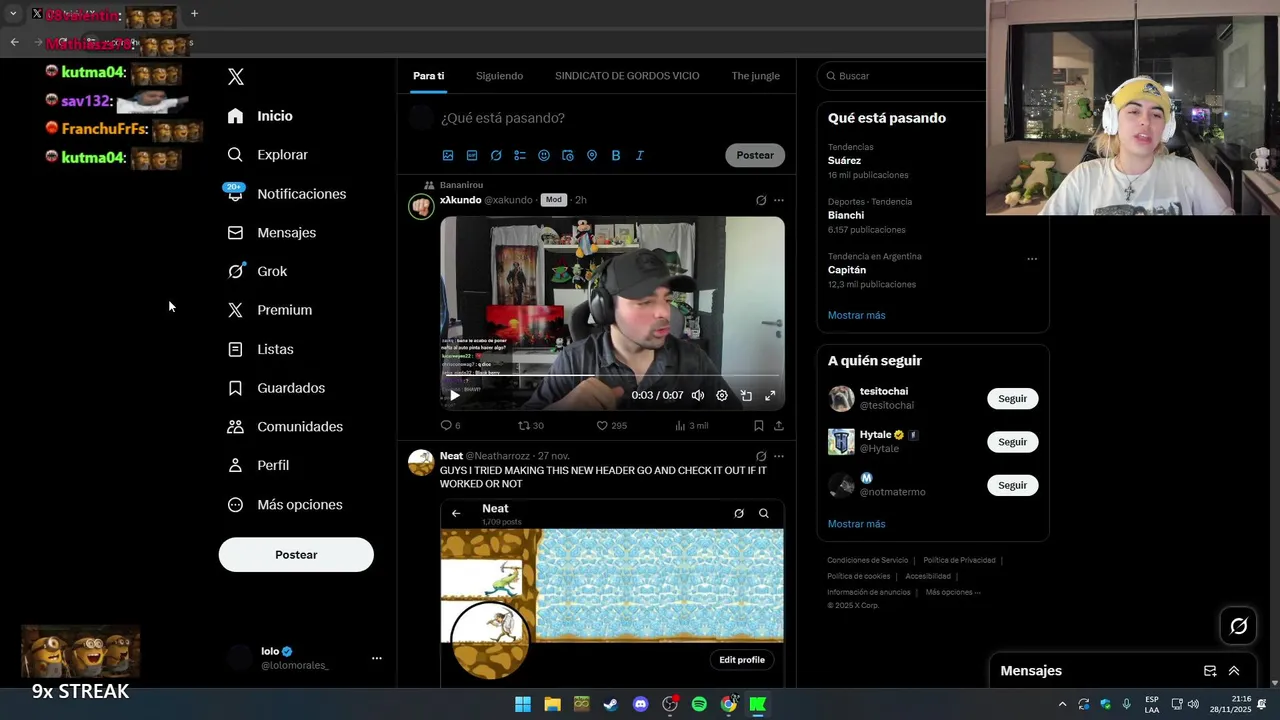The image size is (1280, 720).
Task: Reply to xAkundo's post
Action: point(450,426)
